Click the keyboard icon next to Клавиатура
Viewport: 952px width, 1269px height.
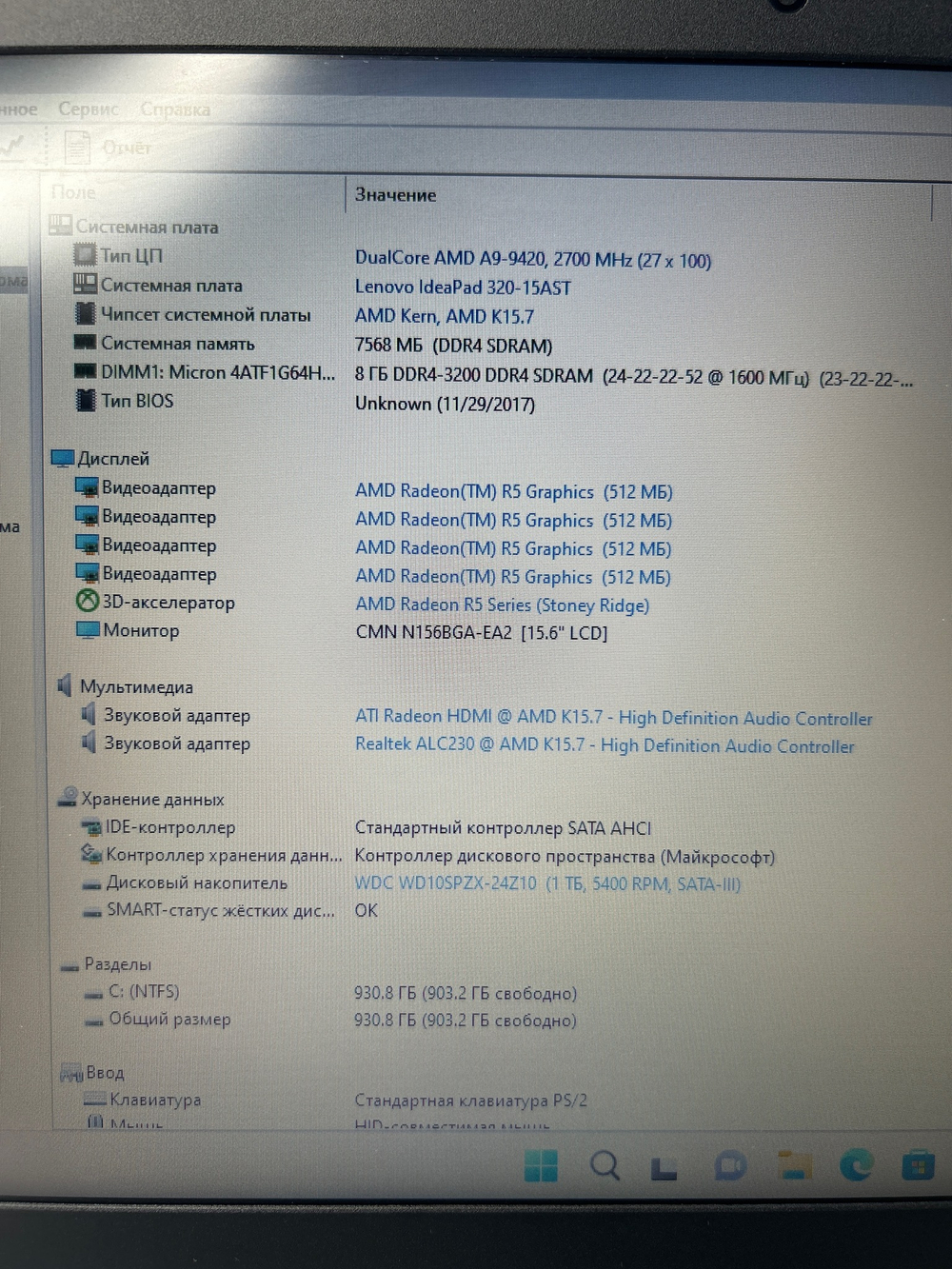94,1099
